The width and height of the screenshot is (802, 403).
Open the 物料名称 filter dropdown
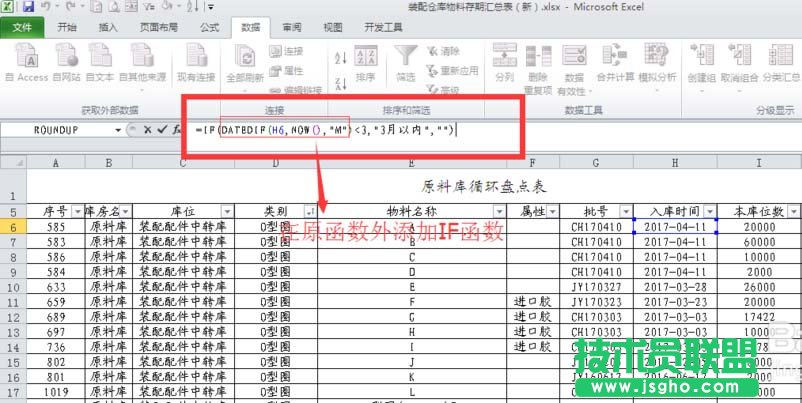(x=499, y=211)
